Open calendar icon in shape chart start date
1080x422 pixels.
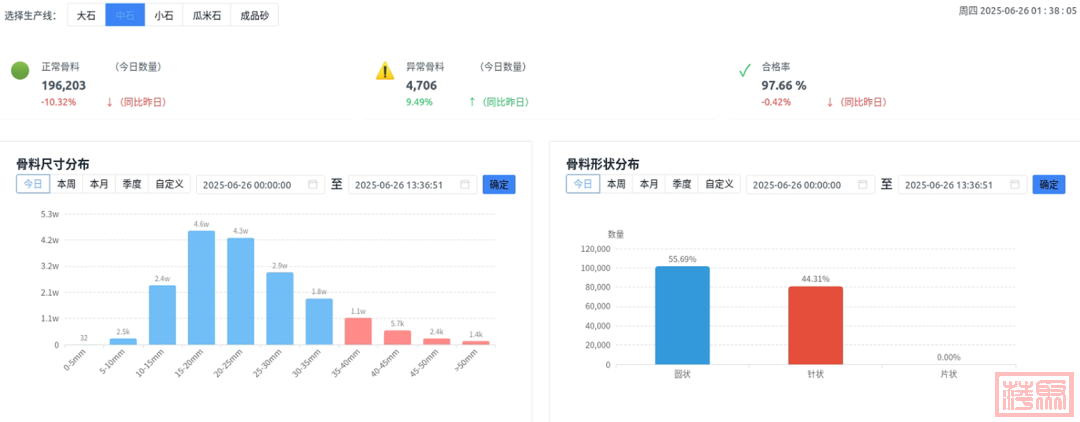pos(862,185)
